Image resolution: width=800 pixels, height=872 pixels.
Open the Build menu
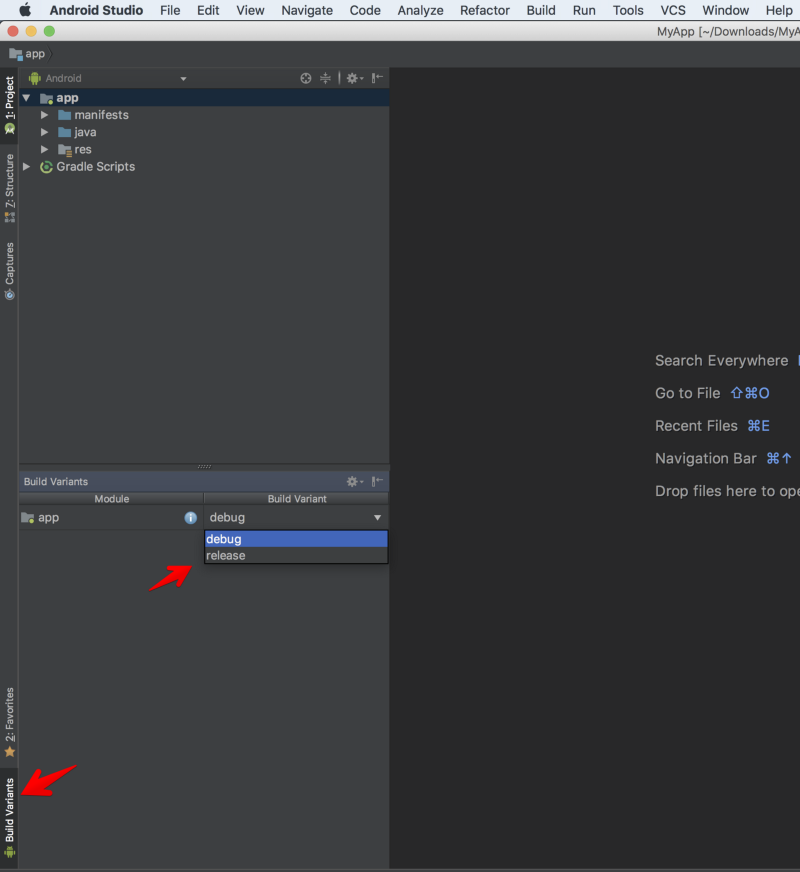pyautogui.click(x=541, y=10)
